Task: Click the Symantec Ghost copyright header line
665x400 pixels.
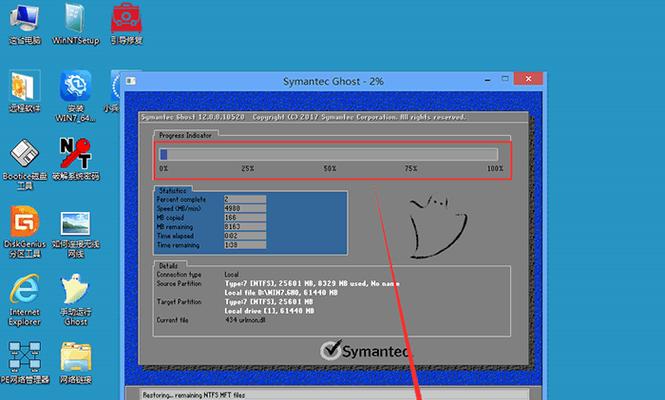Action: point(304,117)
